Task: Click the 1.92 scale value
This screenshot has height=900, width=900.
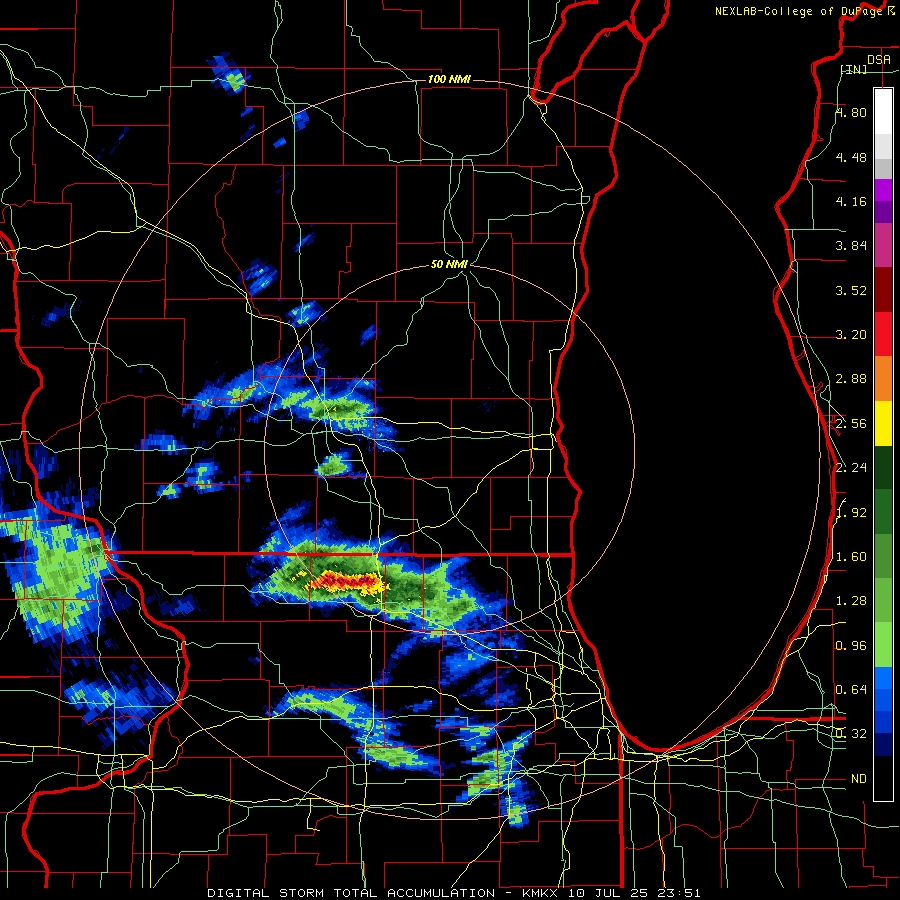Action: pyautogui.click(x=851, y=512)
